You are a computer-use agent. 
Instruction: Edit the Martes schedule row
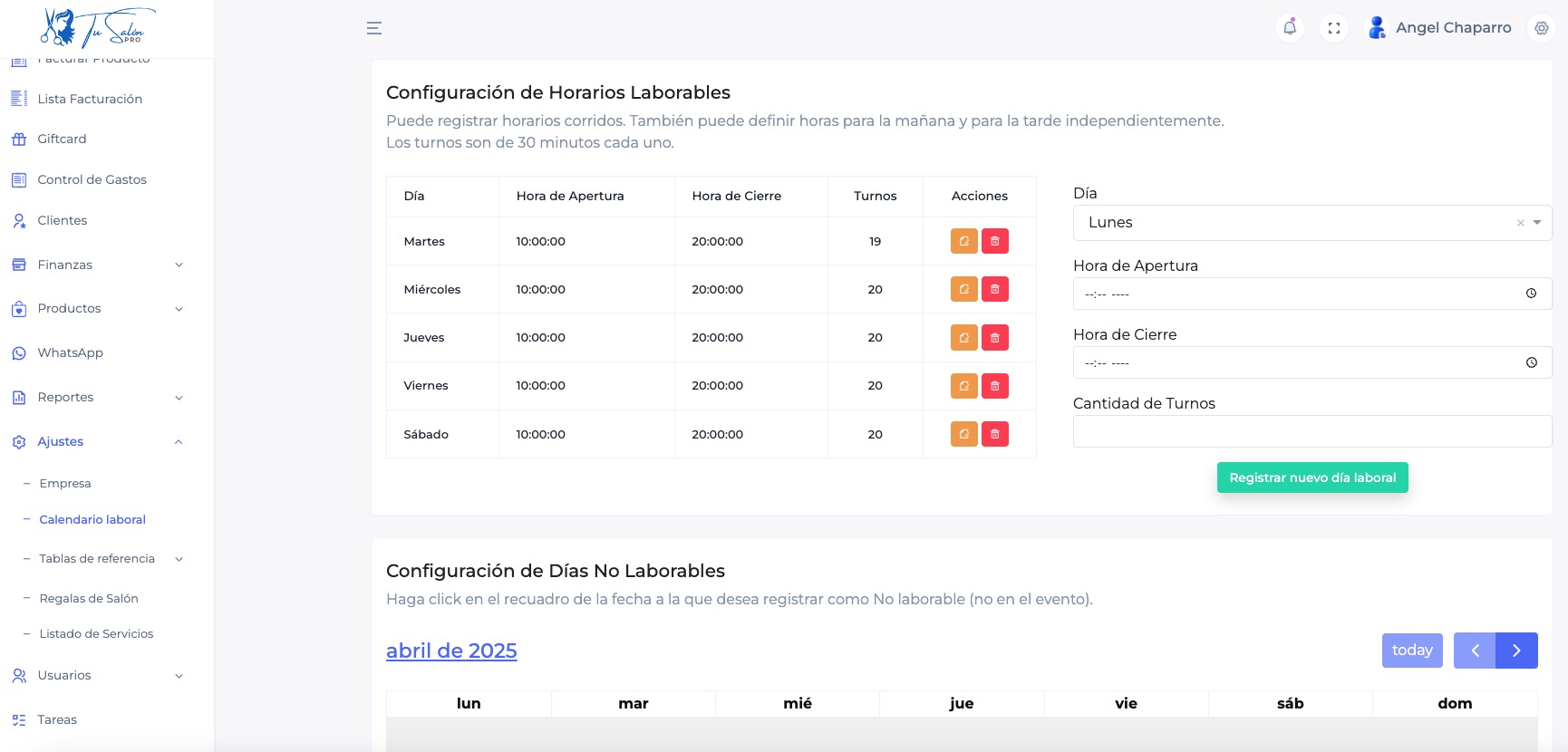click(963, 241)
